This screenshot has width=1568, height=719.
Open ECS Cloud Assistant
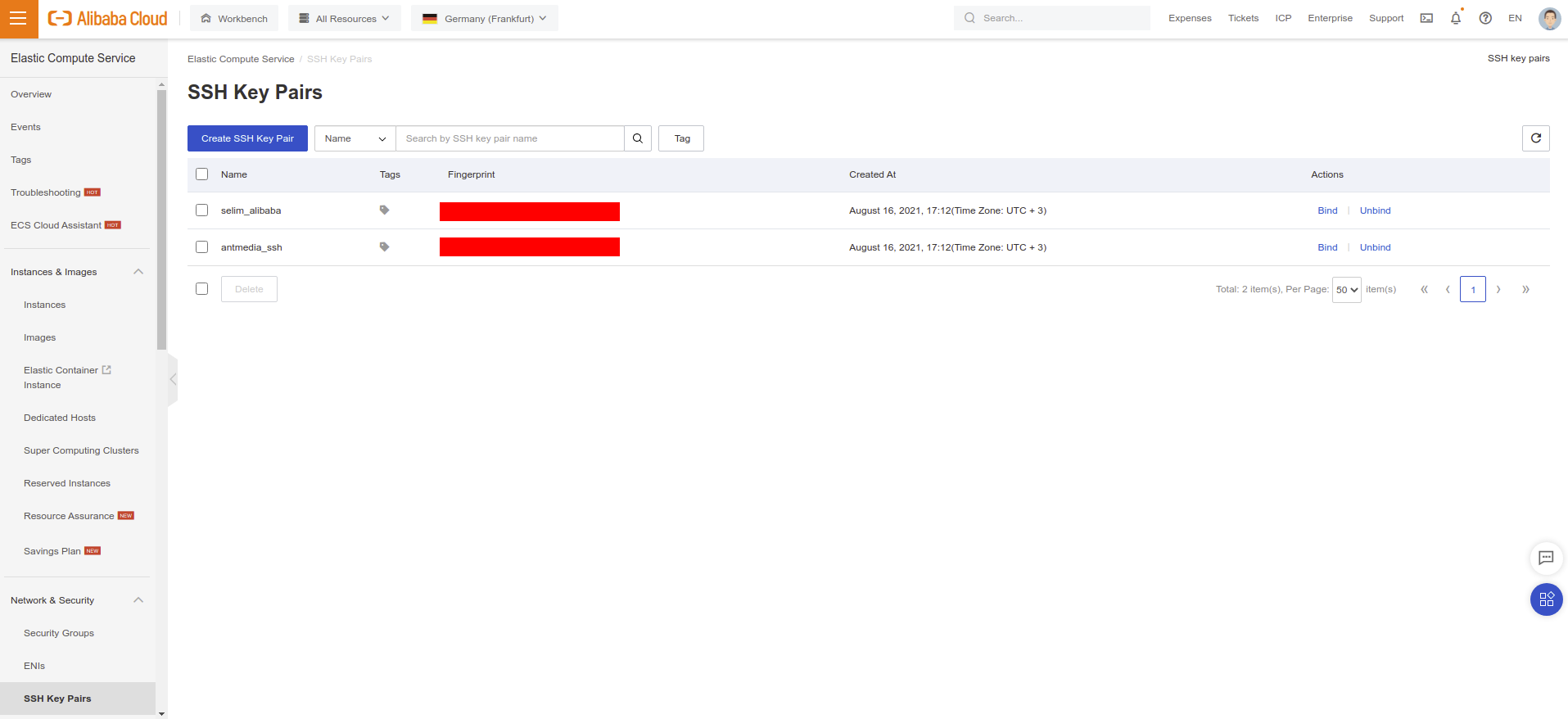click(x=56, y=225)
